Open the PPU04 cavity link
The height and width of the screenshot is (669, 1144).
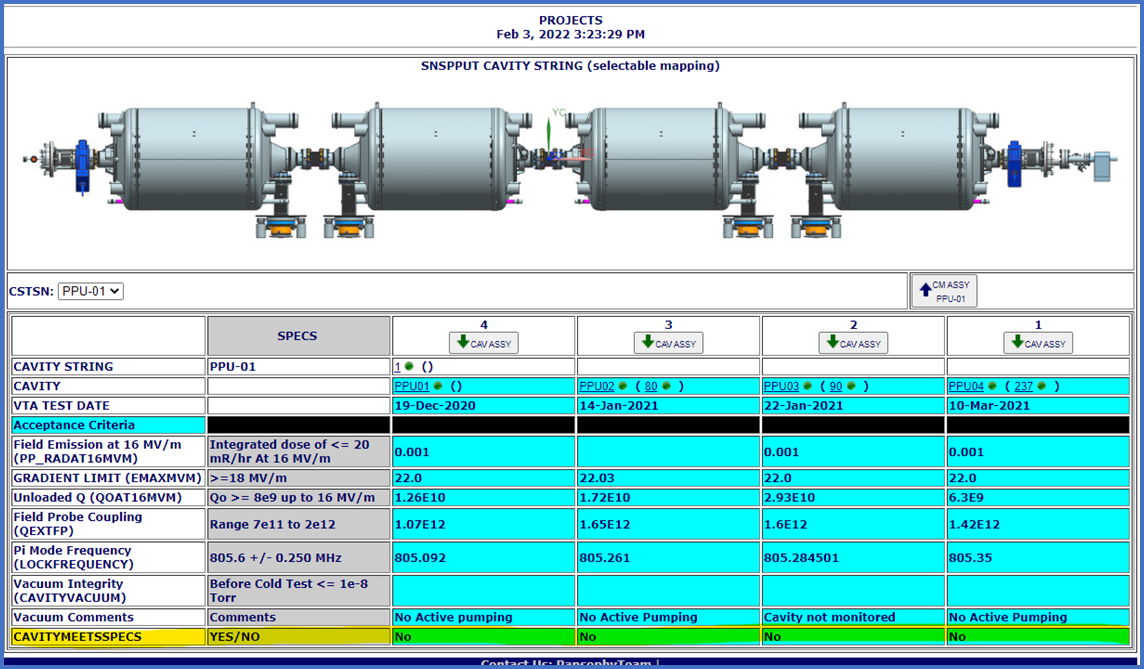point(966,386)
